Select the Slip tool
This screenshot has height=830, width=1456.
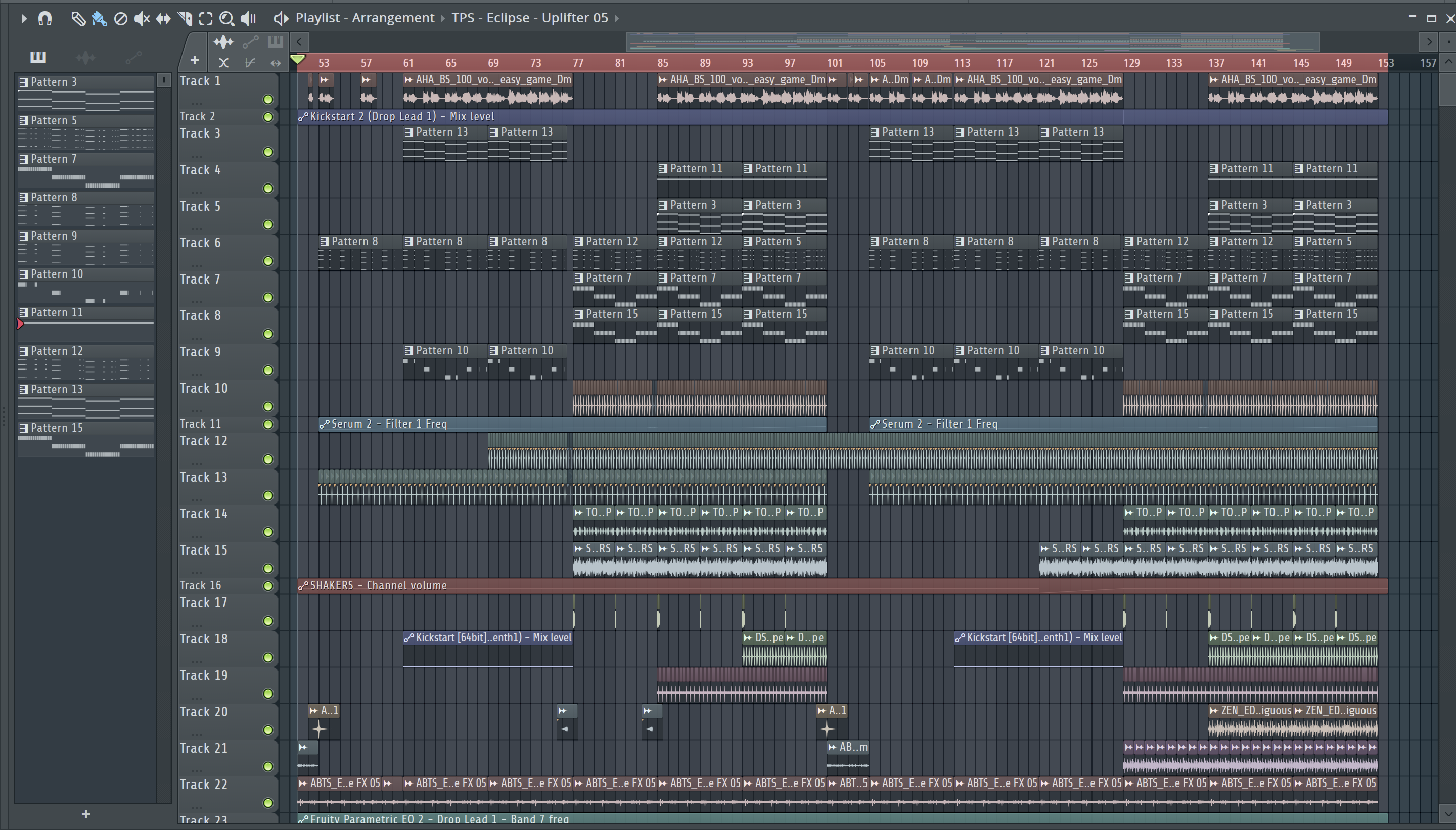pyautogui.click(x=163, y=18)
